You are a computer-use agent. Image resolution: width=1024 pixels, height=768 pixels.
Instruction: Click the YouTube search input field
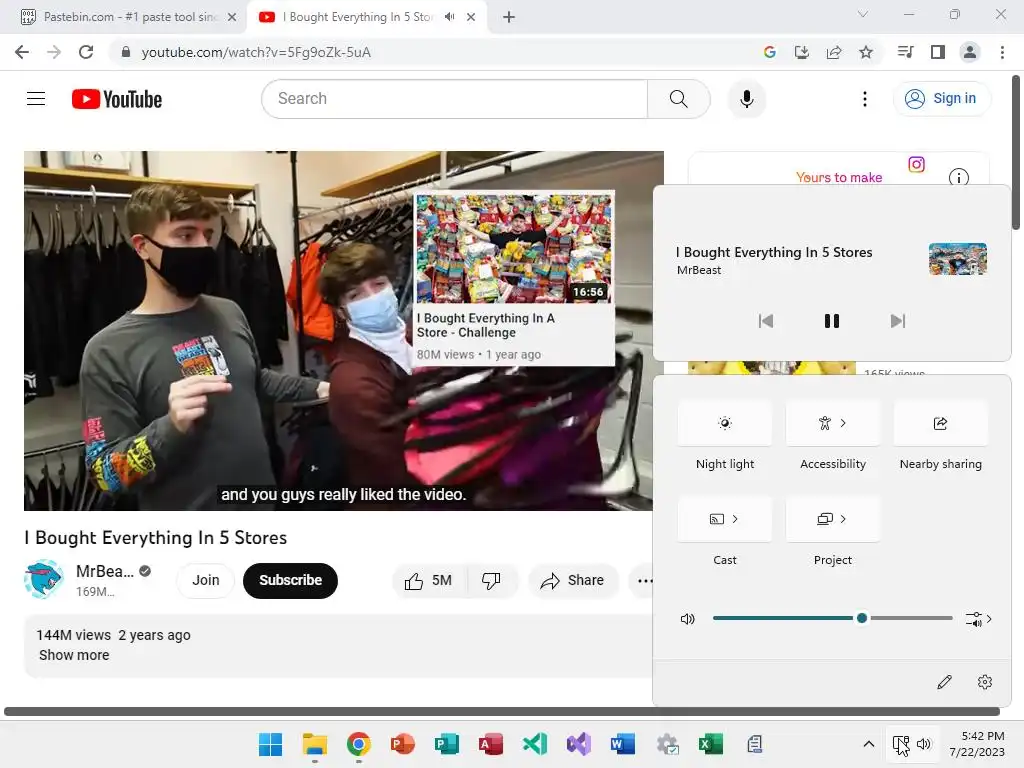pyautogui.click(x=455, y=99)
